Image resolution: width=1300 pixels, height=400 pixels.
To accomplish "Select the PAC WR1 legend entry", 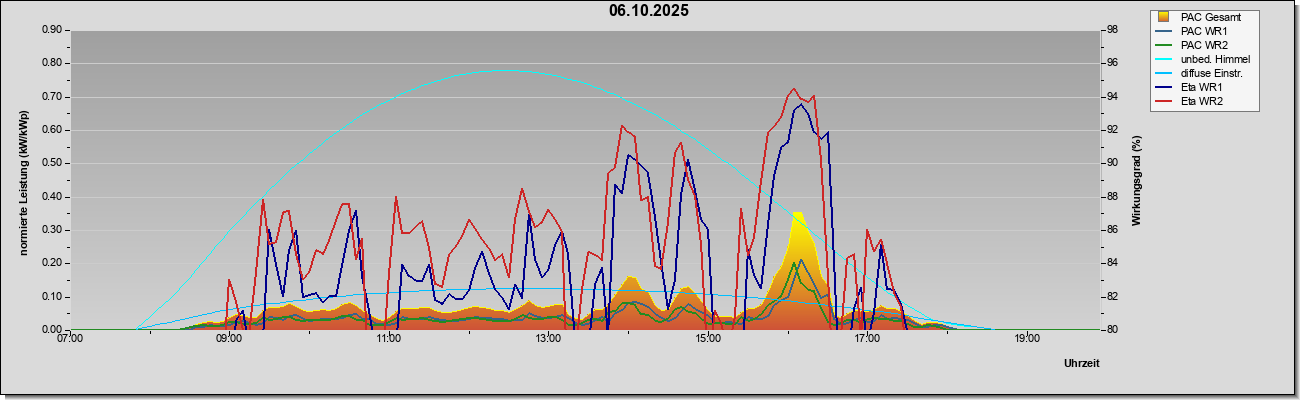I will tap(1203, 31).
